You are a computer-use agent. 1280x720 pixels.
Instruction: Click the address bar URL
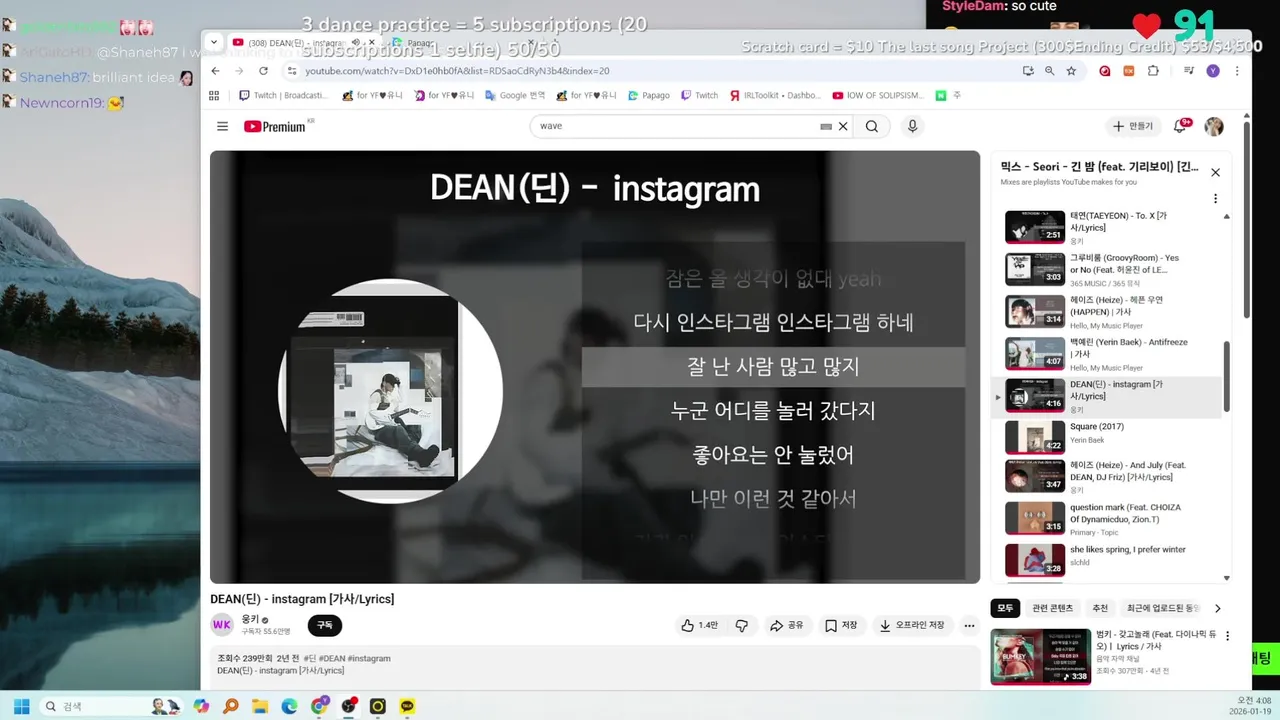[x=457, y=71]
